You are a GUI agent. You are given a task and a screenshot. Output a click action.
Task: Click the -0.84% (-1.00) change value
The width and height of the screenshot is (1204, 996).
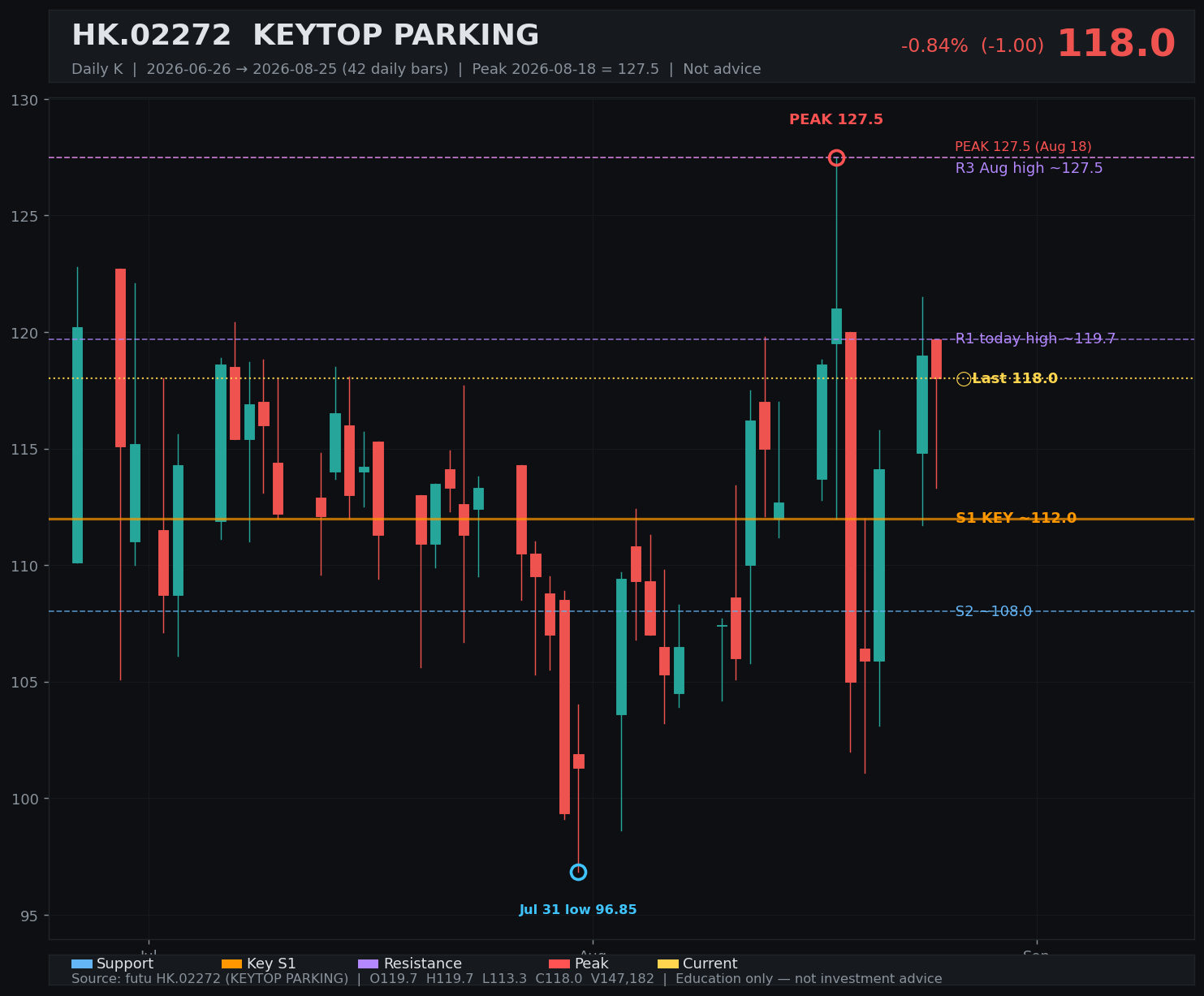(x=973, y=46)
